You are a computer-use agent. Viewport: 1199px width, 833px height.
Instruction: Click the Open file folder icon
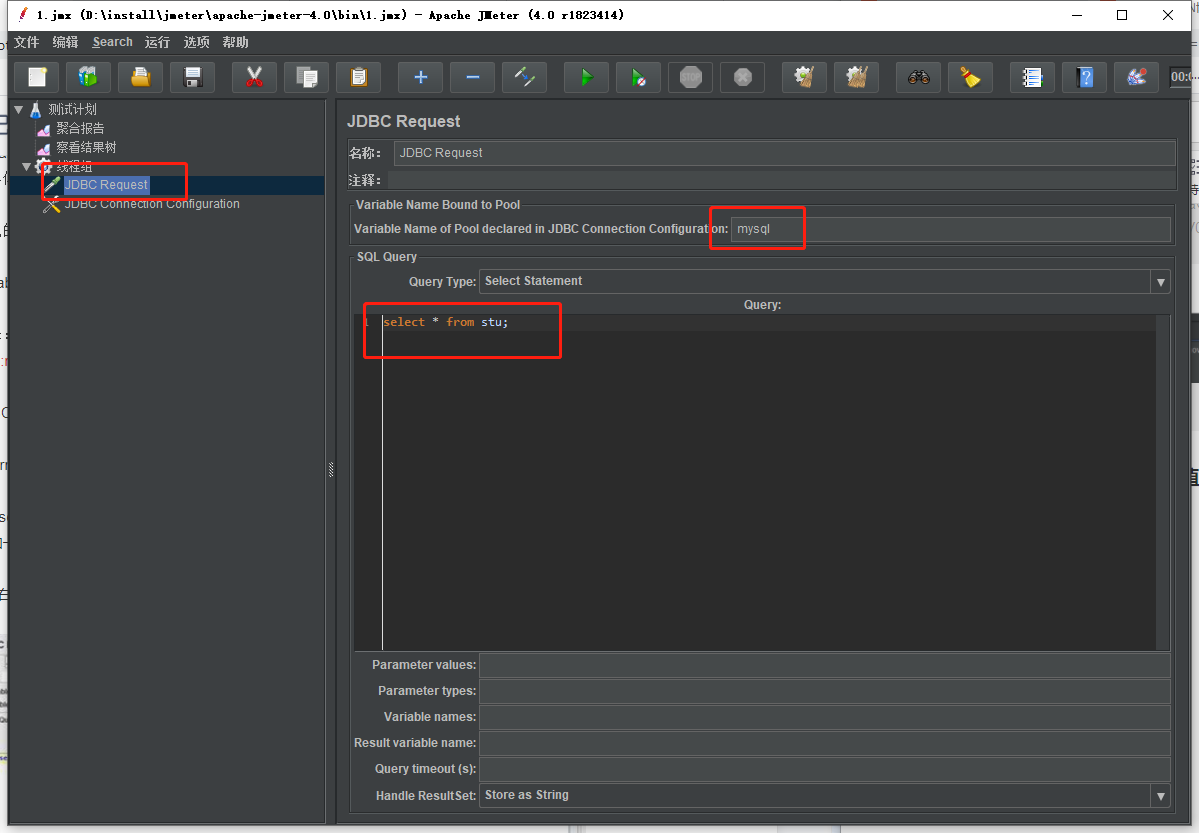pos(141,77)
